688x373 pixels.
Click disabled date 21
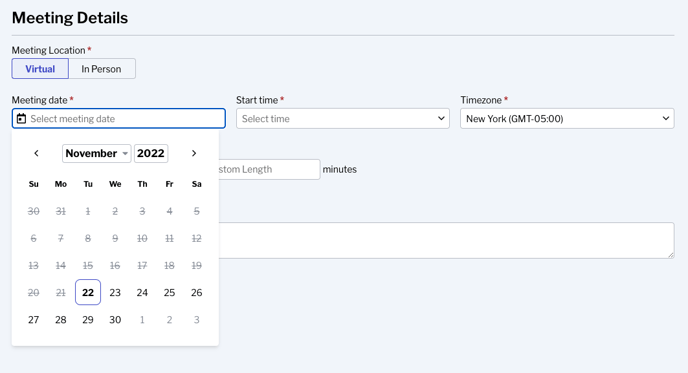tap(61, 292)
